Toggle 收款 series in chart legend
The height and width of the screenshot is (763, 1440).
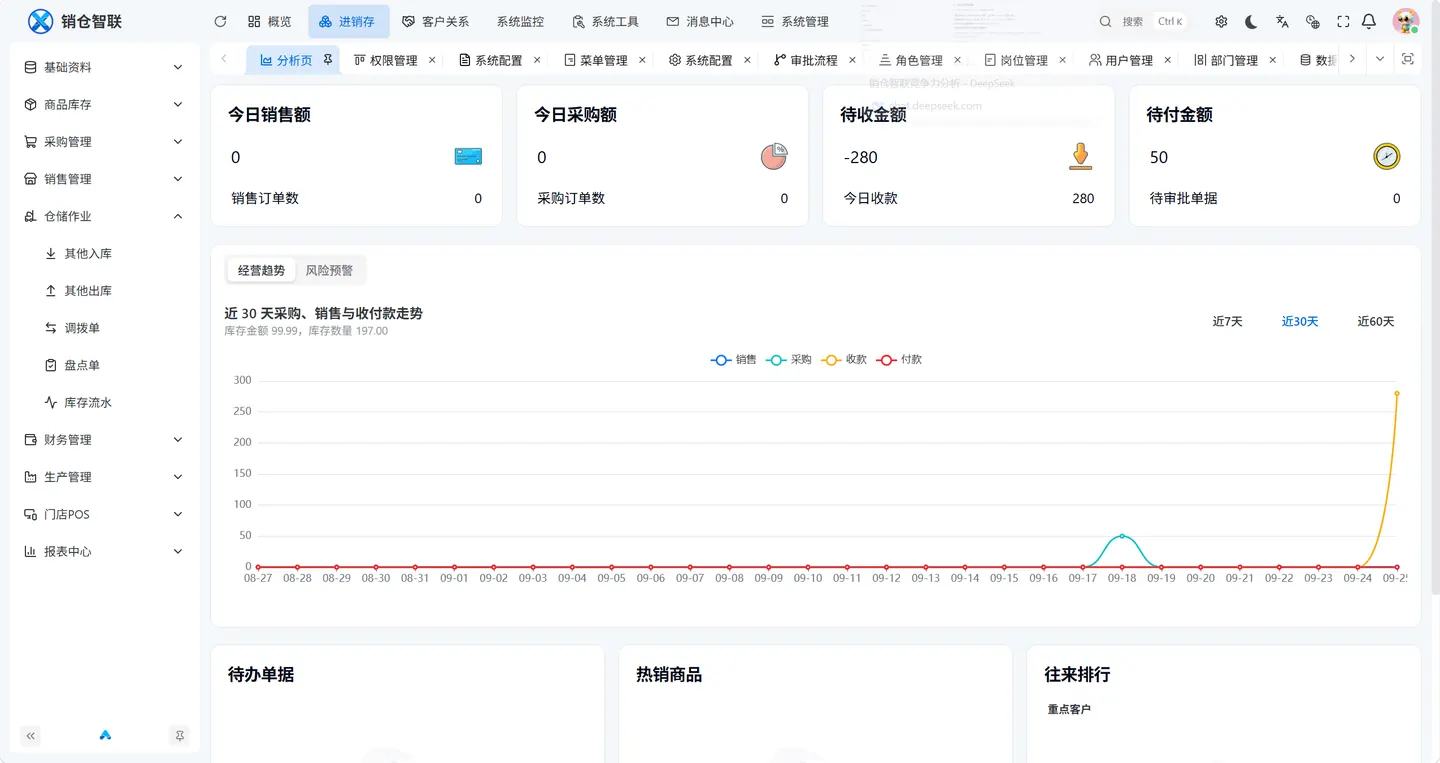pyautogui.click(x=844, y=359)
